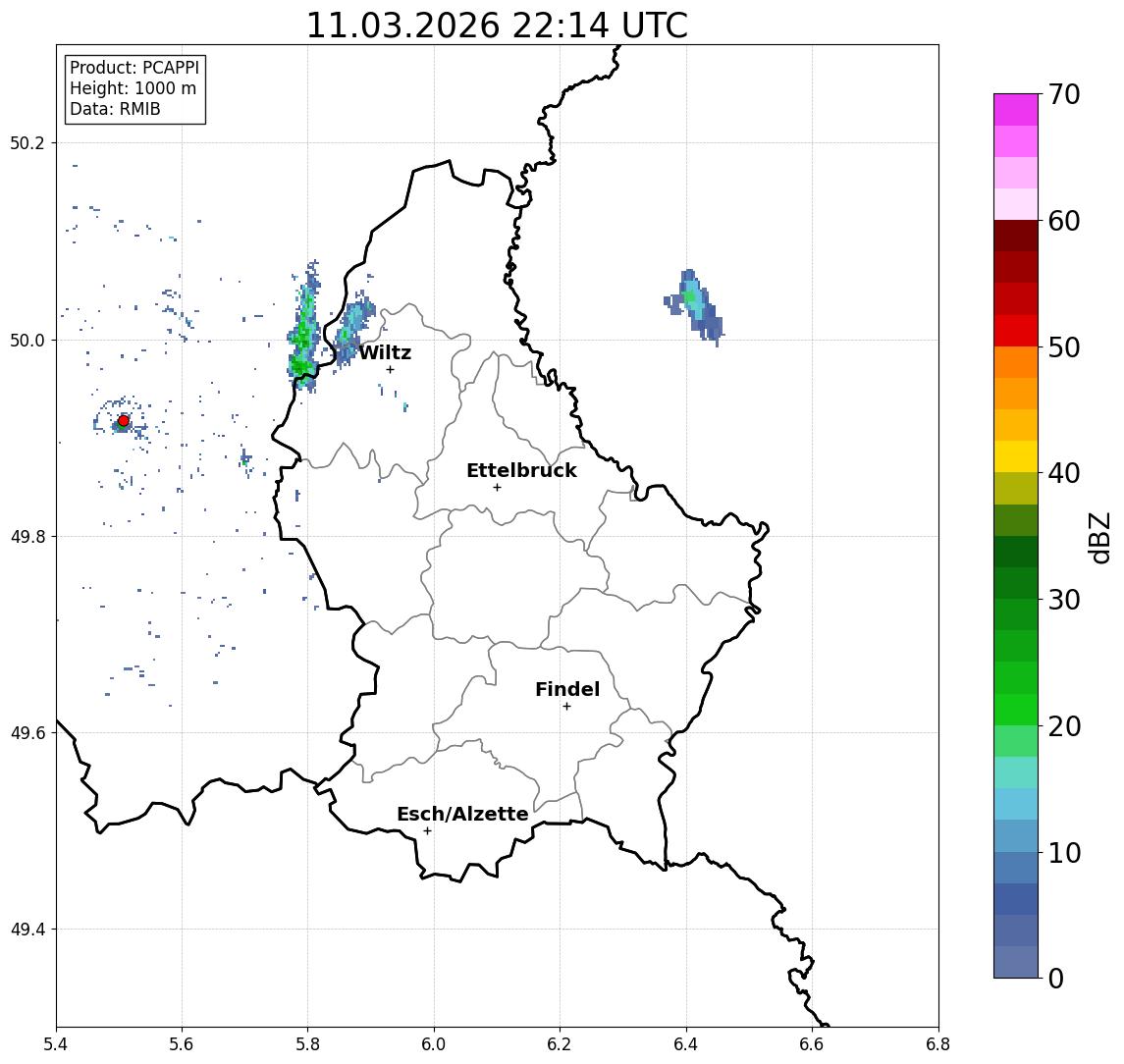This screenshot has height=1064, width=1124.
Task: Click the 6.2 longitude tick label
Action: [x=560, y=1044]
